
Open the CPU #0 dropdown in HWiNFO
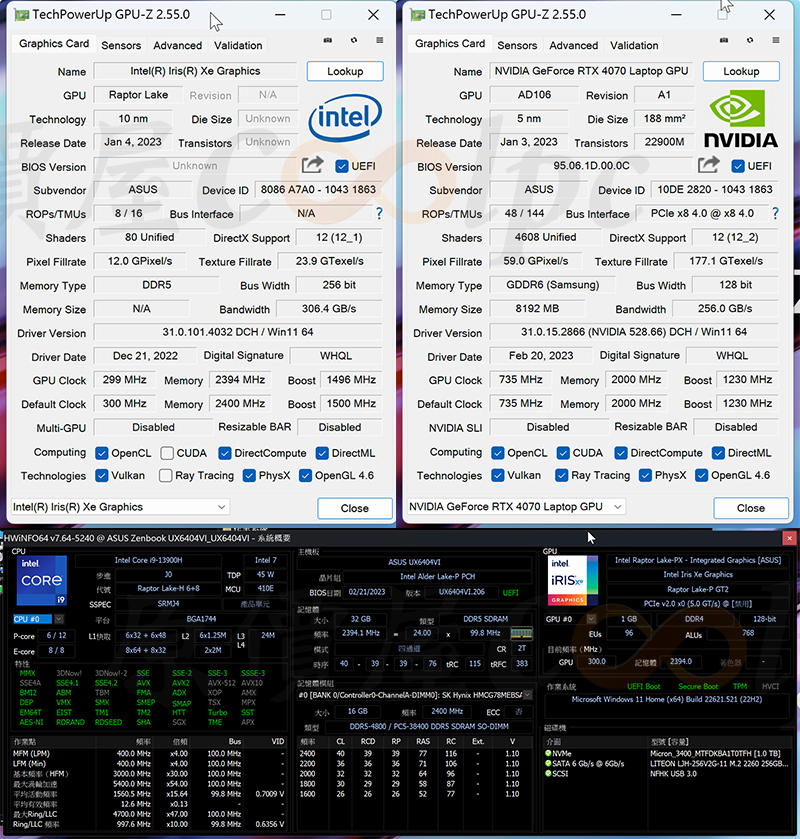(x=38, y=619)
